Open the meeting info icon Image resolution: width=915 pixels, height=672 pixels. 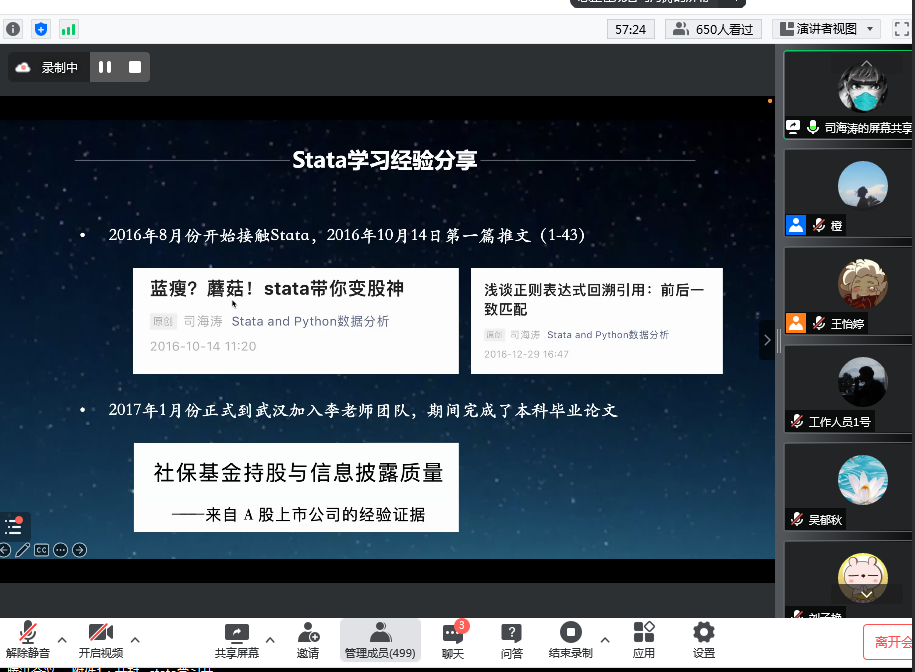click(x=13, y=29)
